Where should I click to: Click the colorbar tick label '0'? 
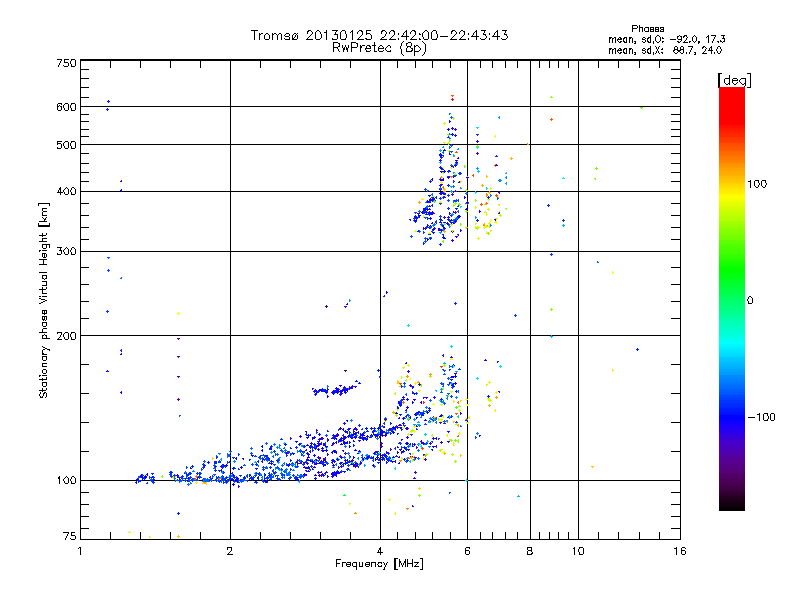tap(750, 301)
